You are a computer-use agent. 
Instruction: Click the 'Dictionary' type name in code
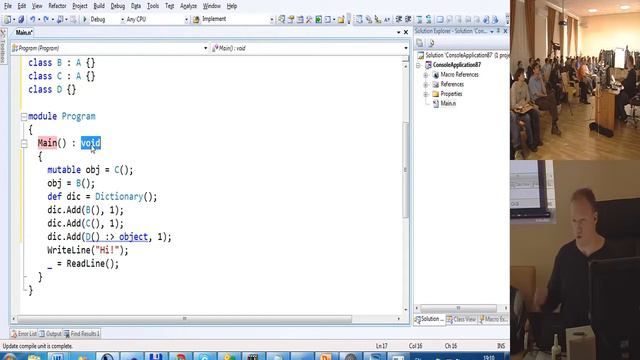(119, 197)
